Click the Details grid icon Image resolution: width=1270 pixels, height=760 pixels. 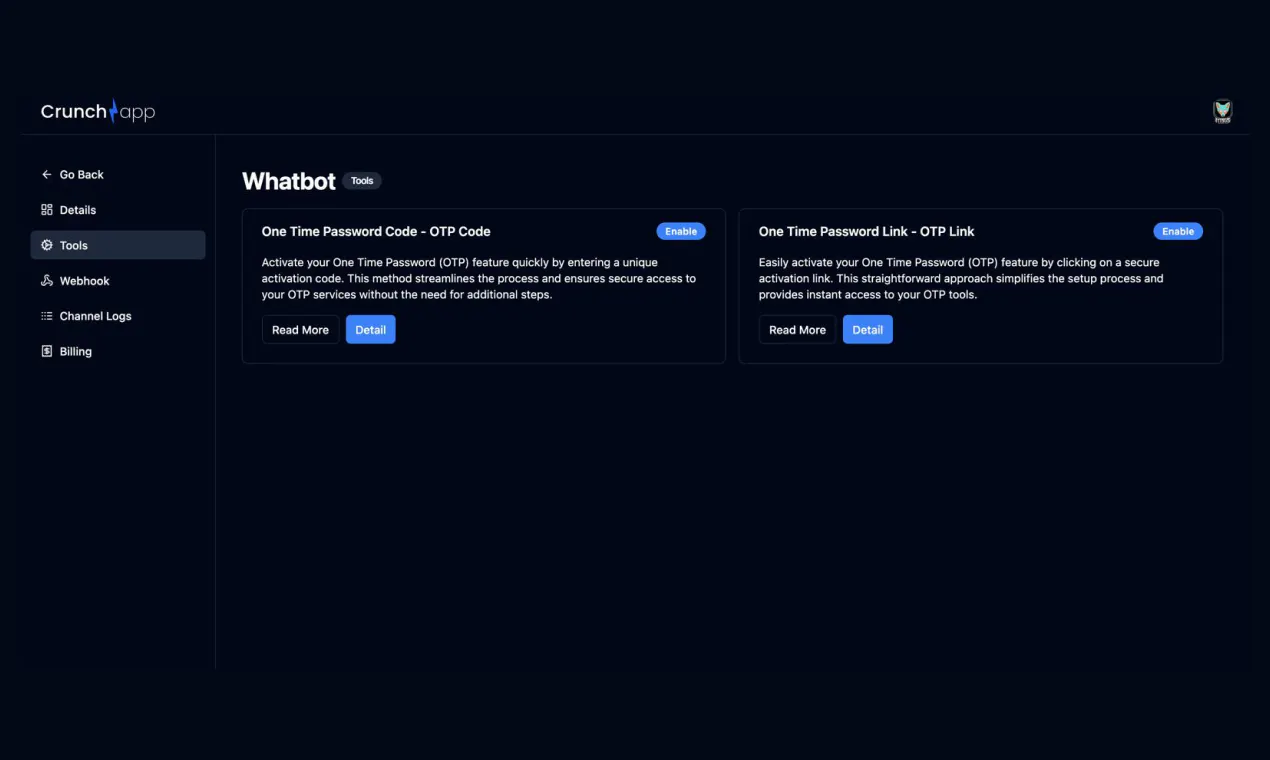coord(46,210)
